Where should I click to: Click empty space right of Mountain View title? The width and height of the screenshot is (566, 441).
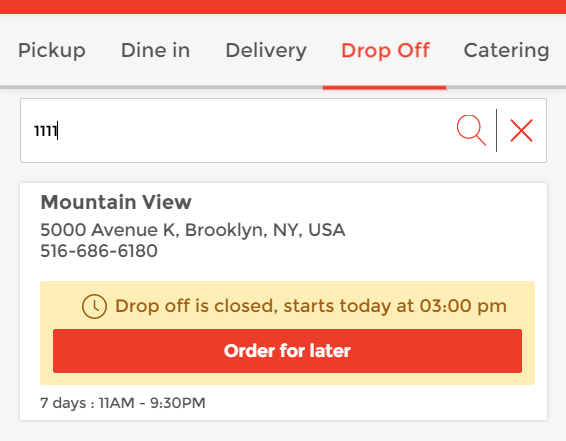click(361, 202)
